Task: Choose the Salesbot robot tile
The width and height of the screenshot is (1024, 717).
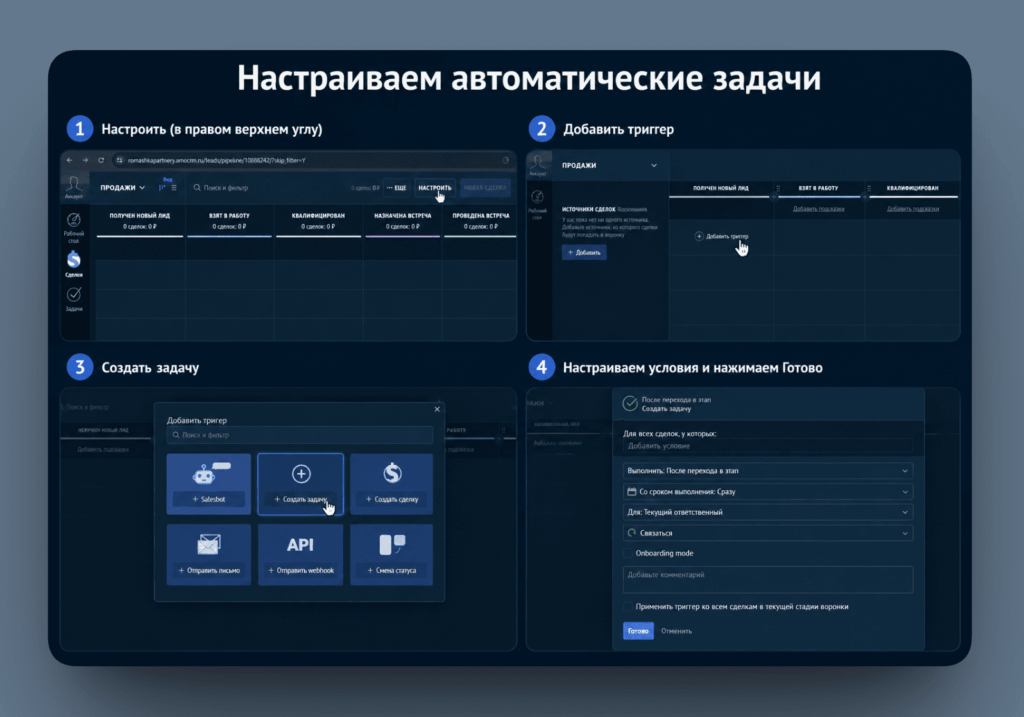Action: point(208,483)
